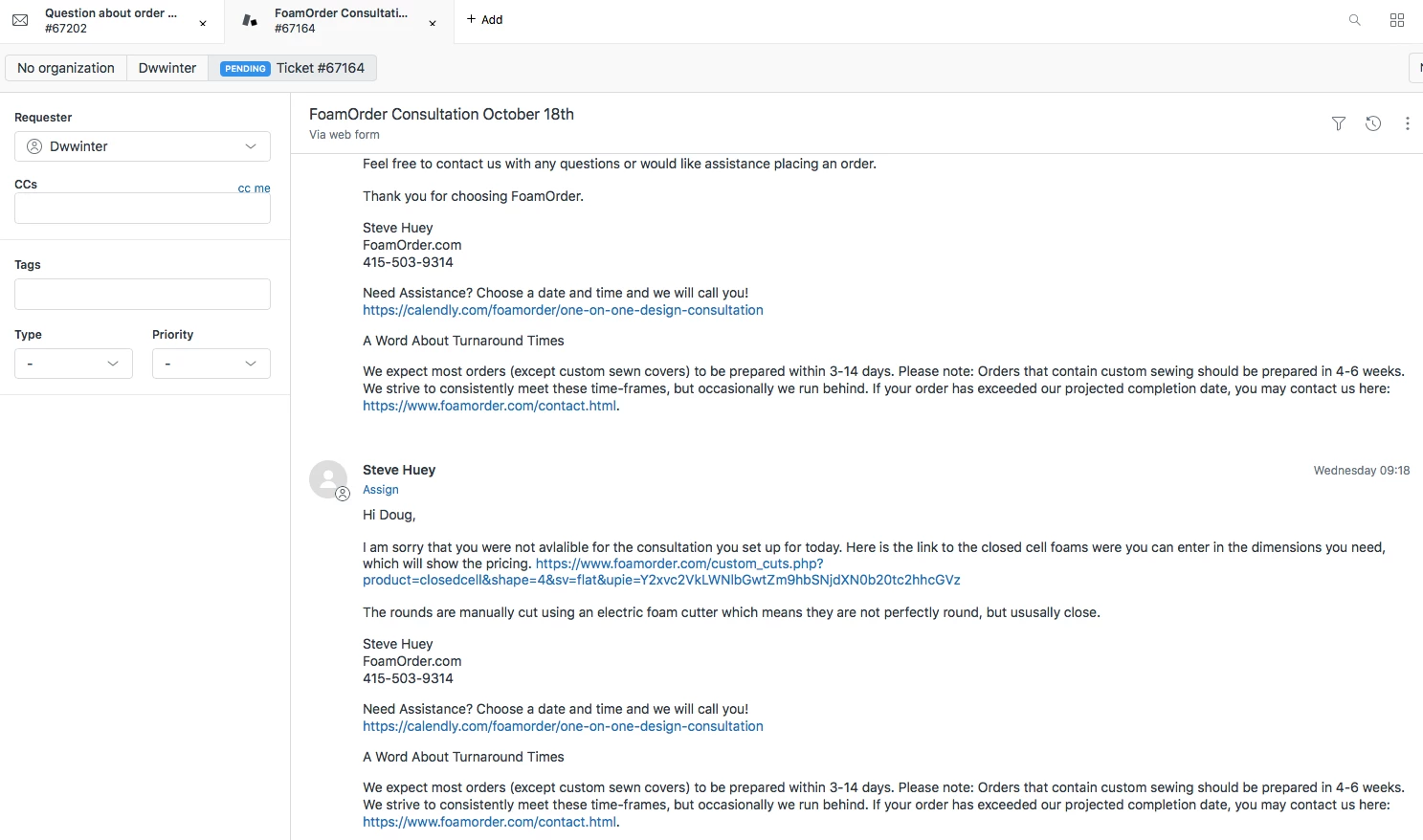Viewport: 1423px width, 840px height.
Task: Open the Requester dropdown showing Dwwinter
Action: point(143,146)
